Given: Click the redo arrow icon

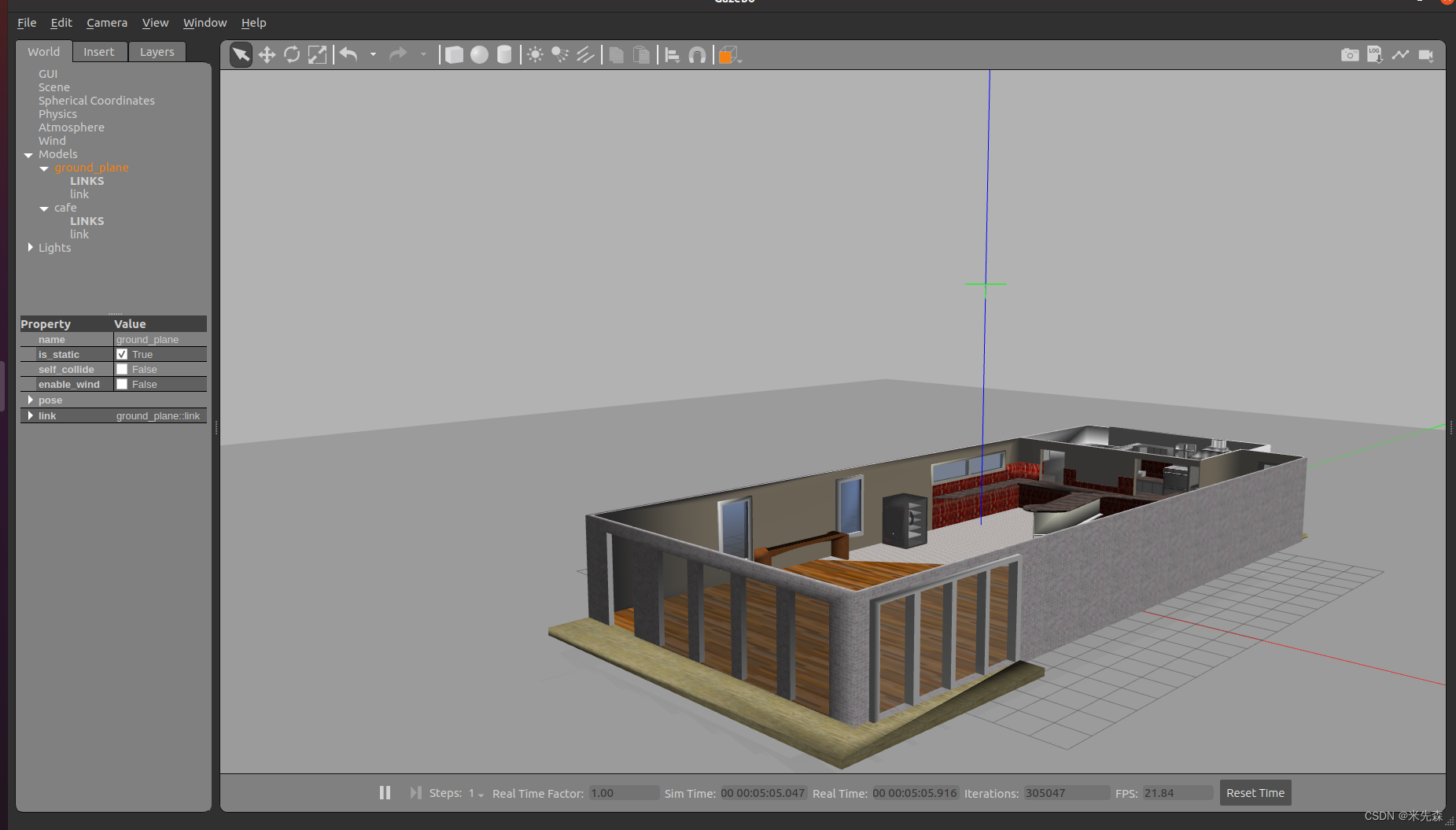Looking at the screenshot, I should click(x=399, y=54).
